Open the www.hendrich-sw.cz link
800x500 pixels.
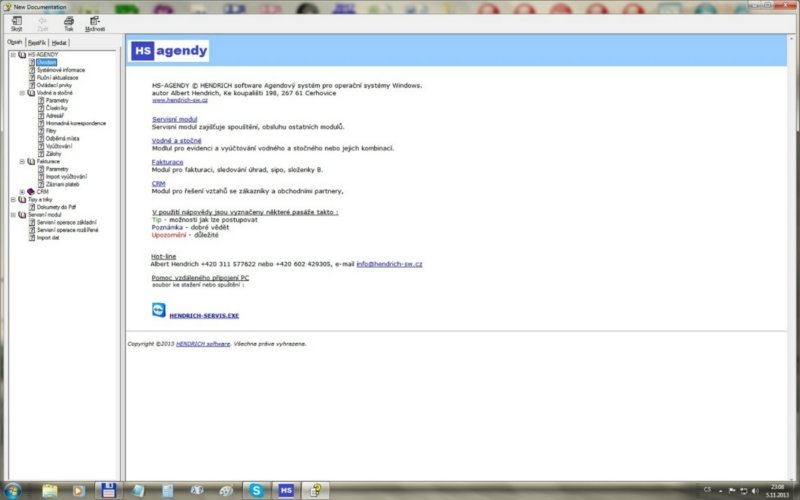click(180, 100)
